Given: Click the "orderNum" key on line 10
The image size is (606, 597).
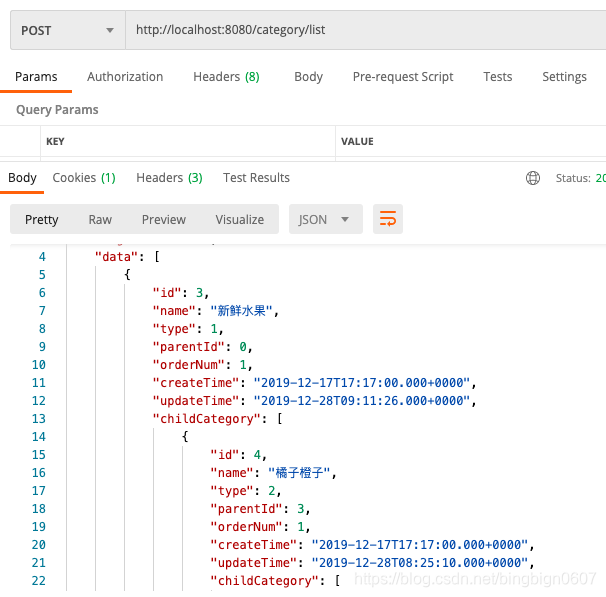Looking at the screenshot, I should pos(189,365).
